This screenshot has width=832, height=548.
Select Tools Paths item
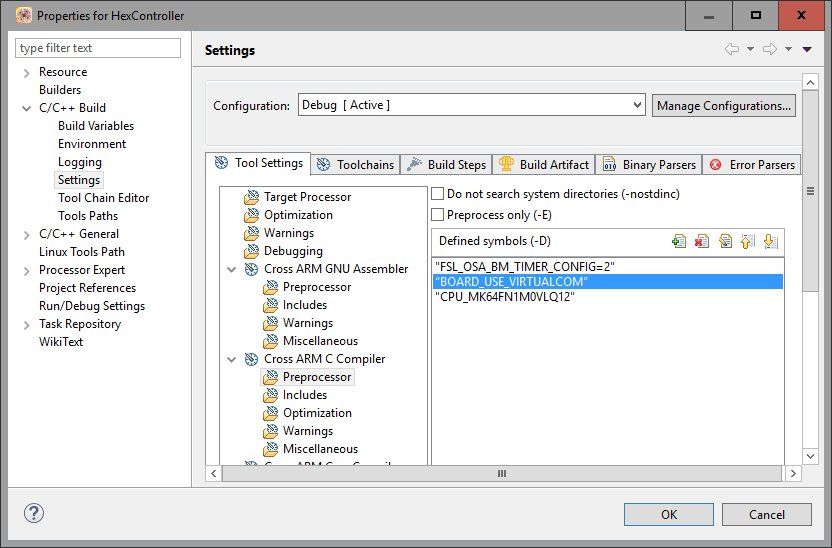coord(88,216)
